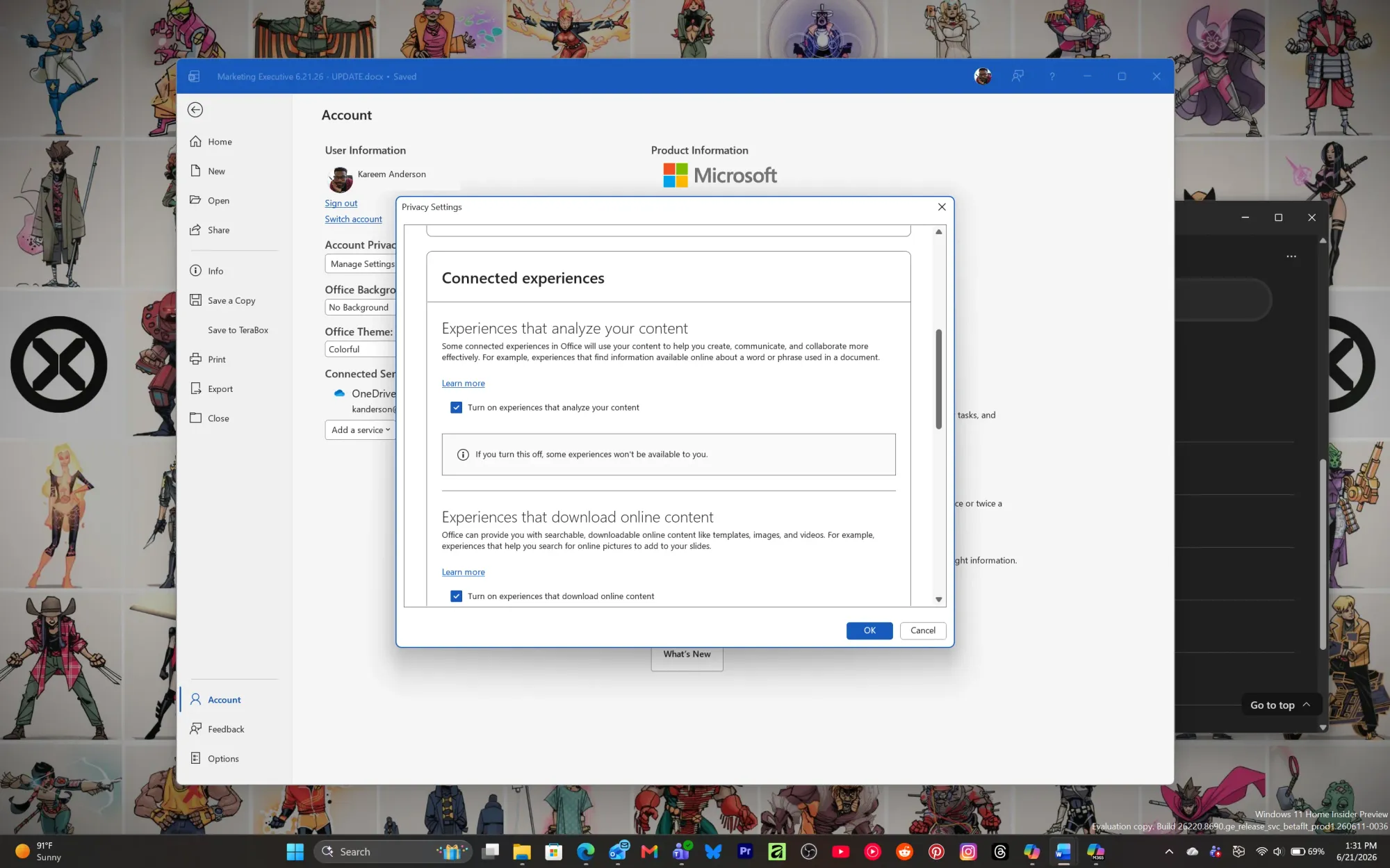Click OK in Privacy Settings
This screenshot has width=1390, height=868.
[x=869, y=630]
